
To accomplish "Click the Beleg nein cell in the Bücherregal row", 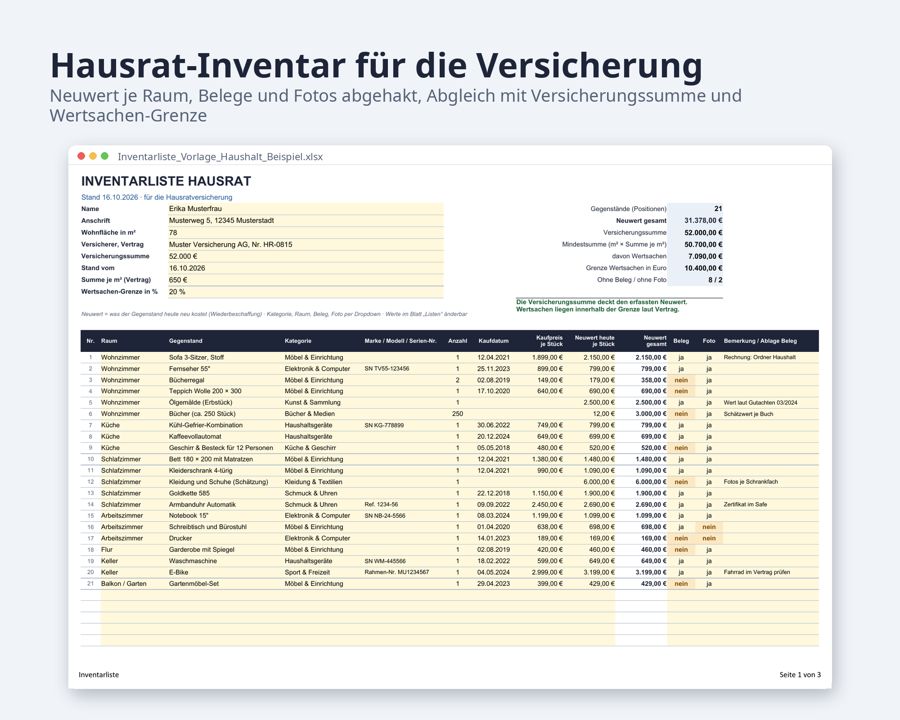I will click(681, 380).
